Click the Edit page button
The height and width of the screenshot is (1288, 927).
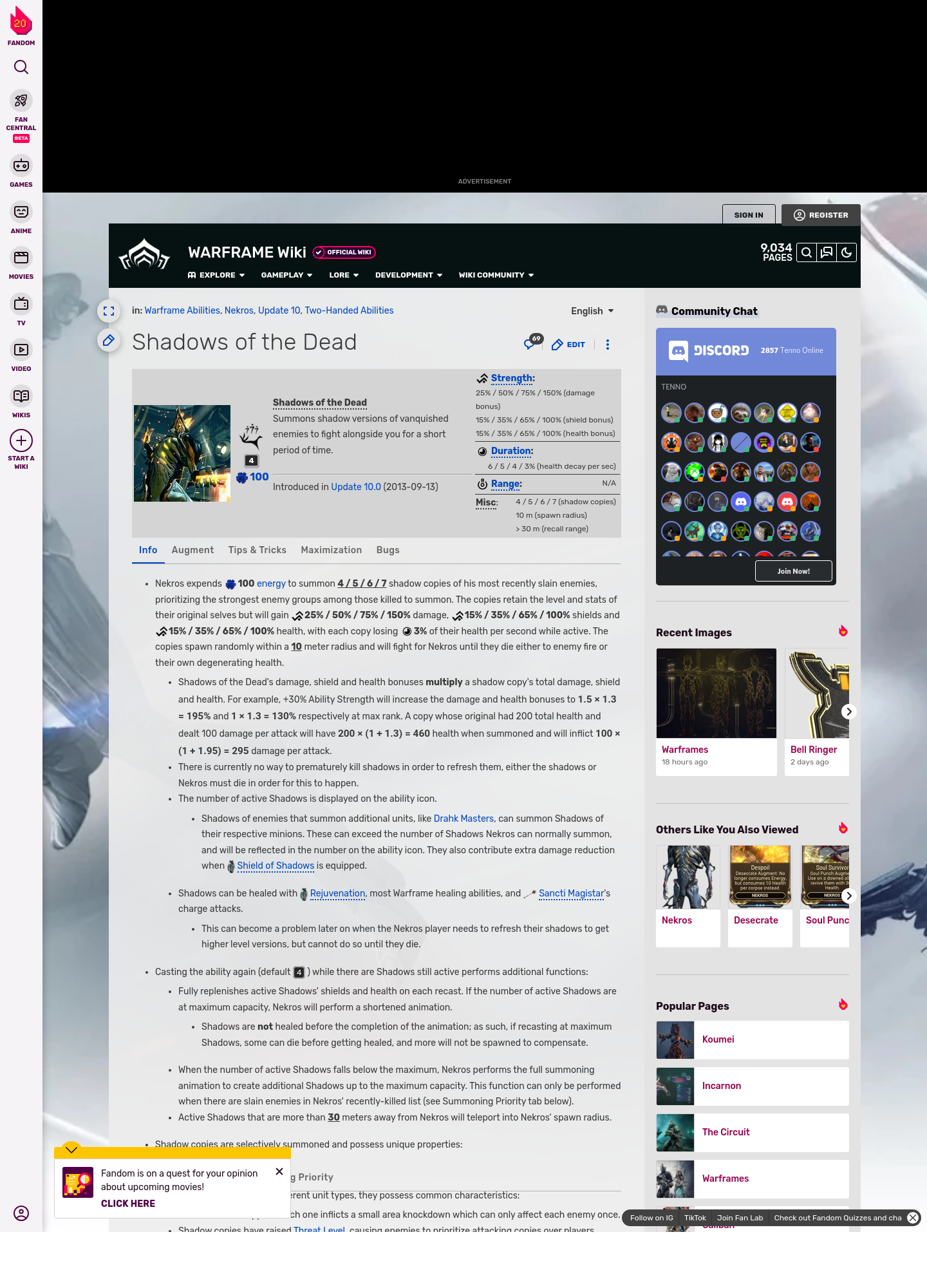[x=568, y=345]
